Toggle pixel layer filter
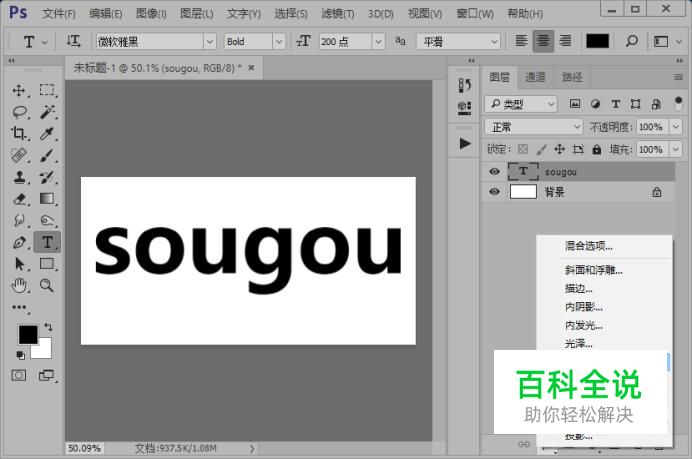 point(575,104)
